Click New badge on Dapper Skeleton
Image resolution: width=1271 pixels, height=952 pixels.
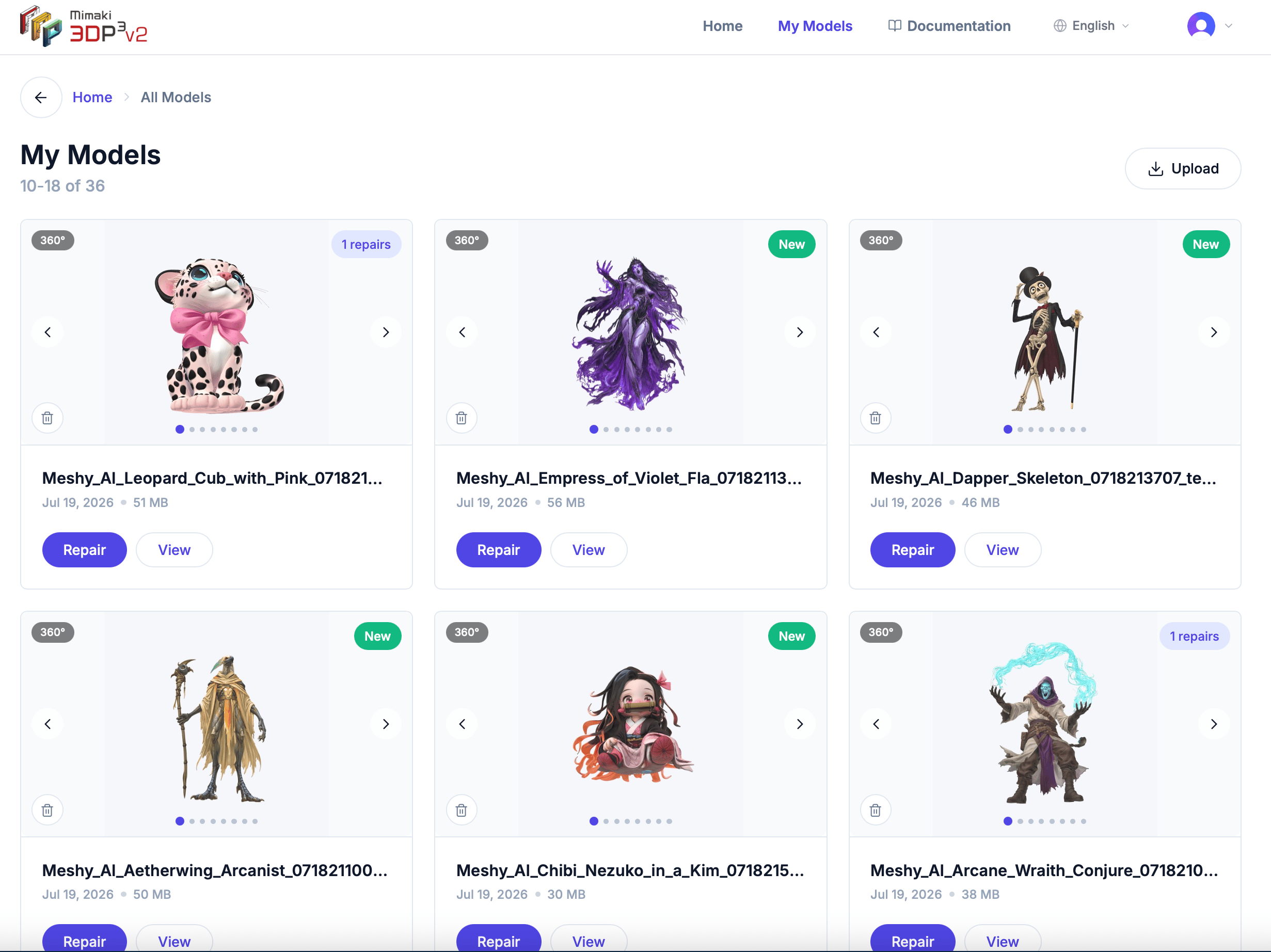(x=1205, y=244)
